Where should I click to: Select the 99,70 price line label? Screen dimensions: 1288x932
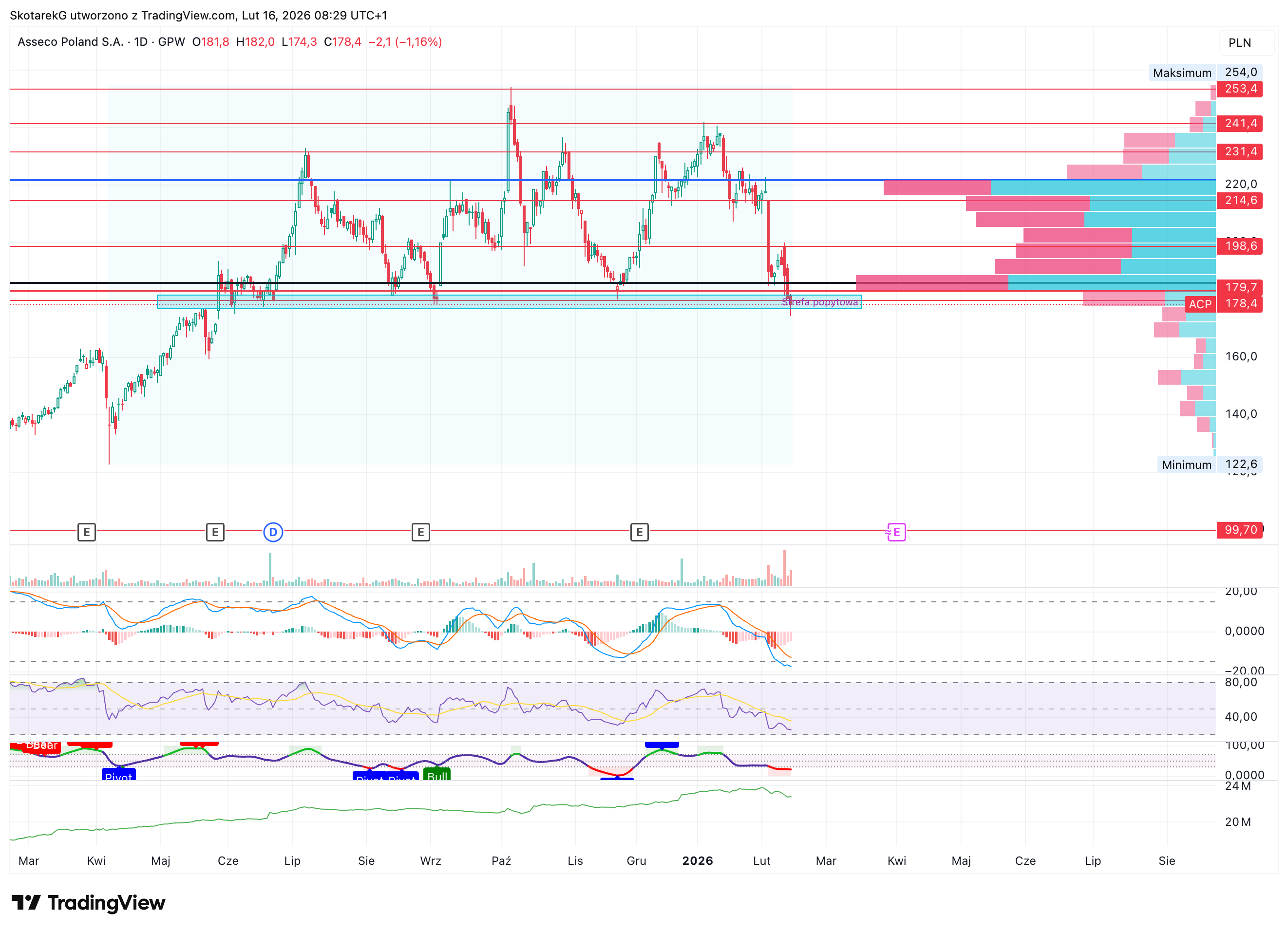pyautogui.click(x=1240, y=530)
